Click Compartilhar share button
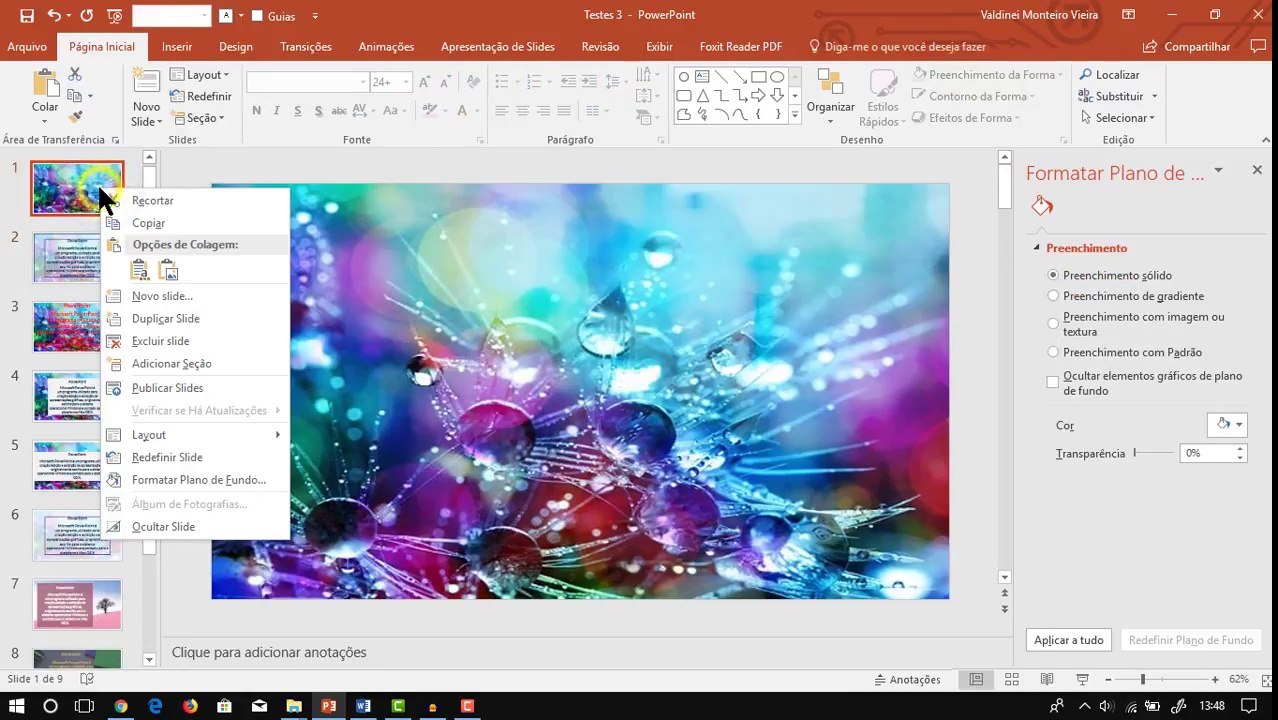 tap(1186, 47)
